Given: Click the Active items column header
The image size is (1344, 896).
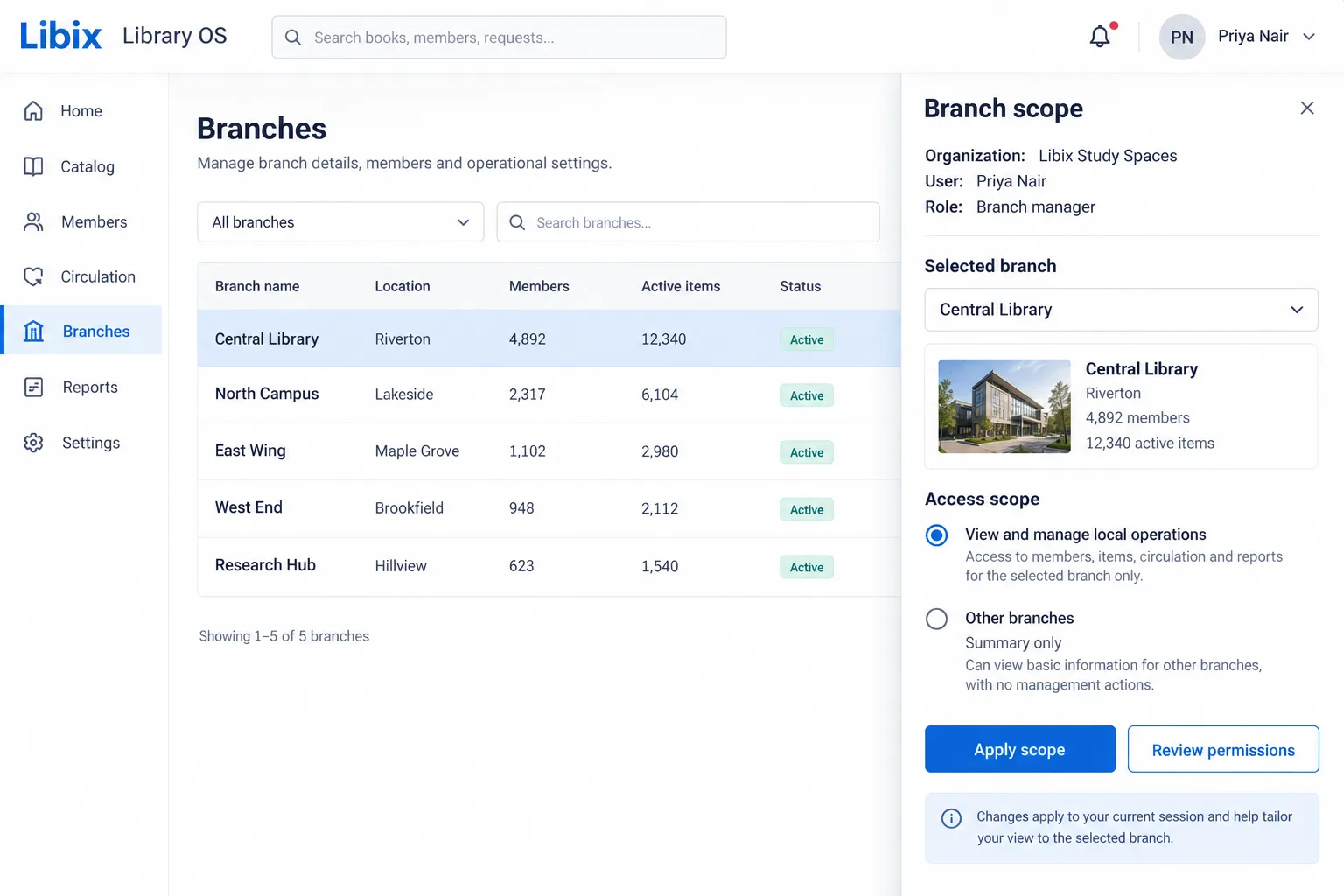Looking at the screenshot, I should (x=681, y=286).
